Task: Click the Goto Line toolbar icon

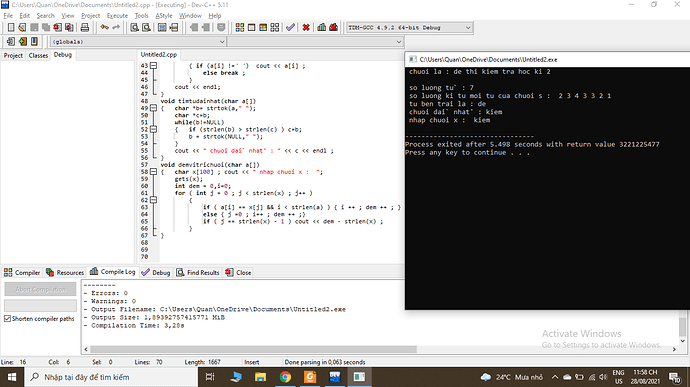Action: [174, 27]
